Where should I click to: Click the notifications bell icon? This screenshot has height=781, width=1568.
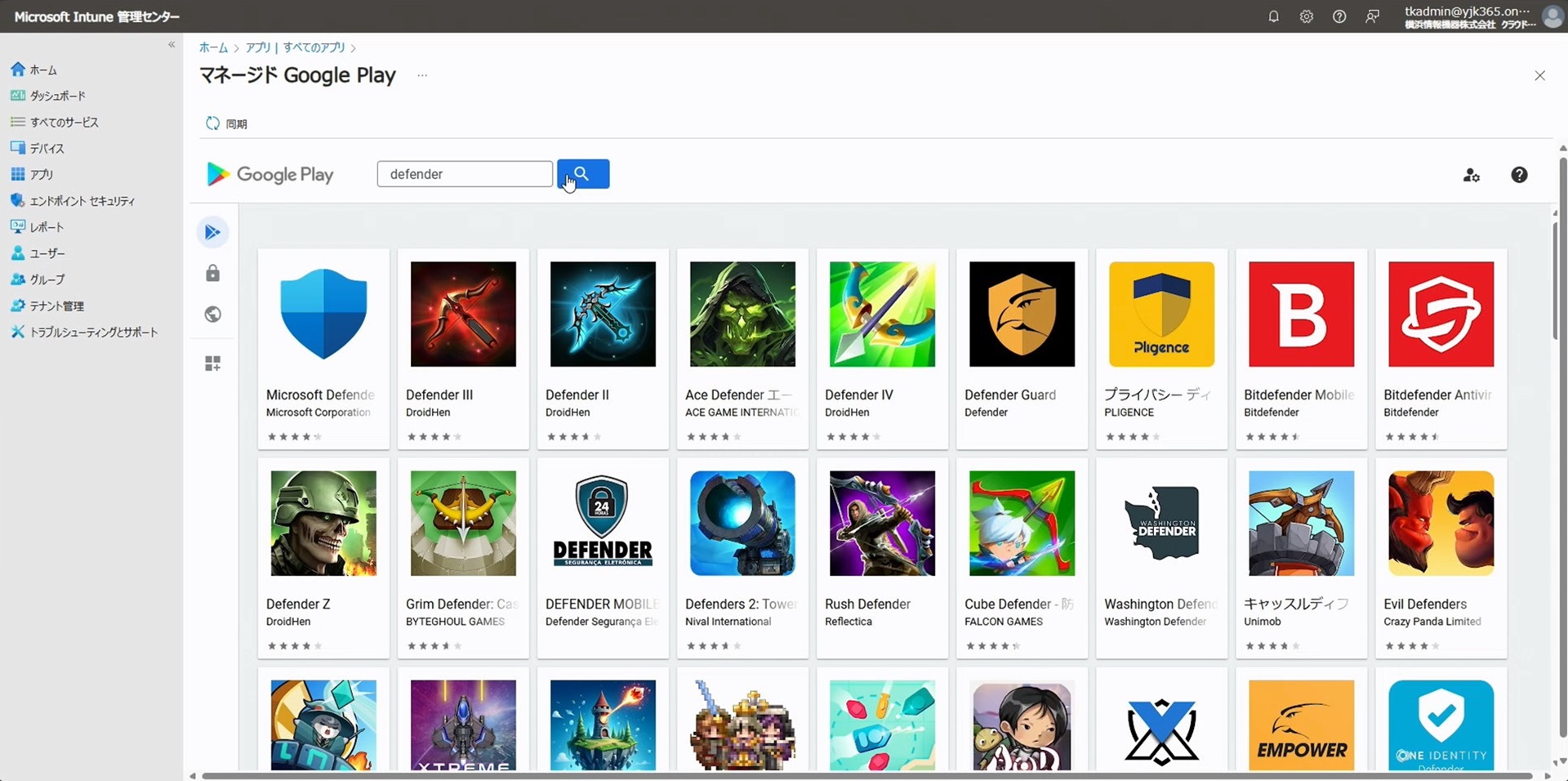pos(1273,16)
